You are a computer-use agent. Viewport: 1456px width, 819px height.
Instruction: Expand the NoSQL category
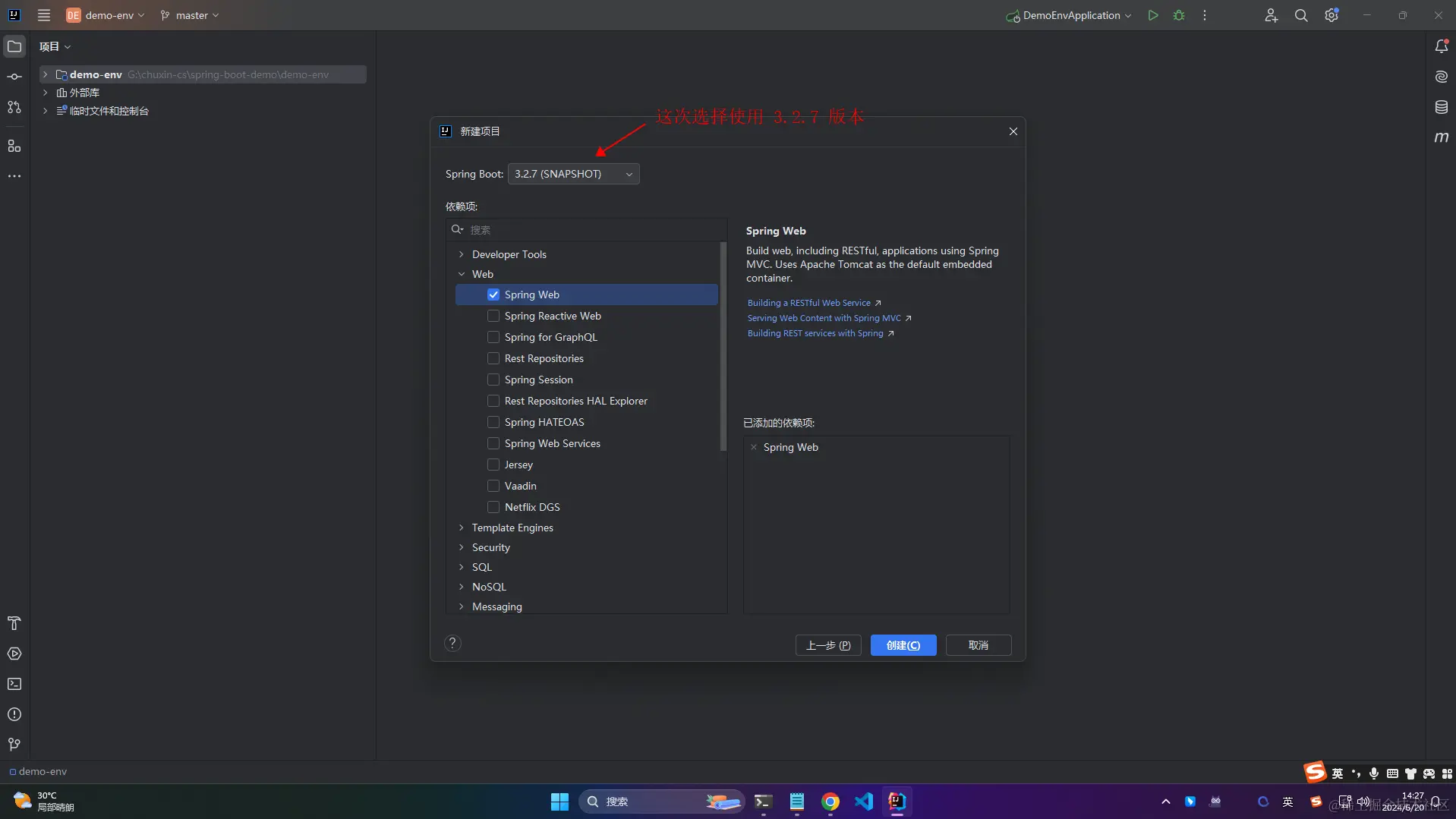click(462, 587)
